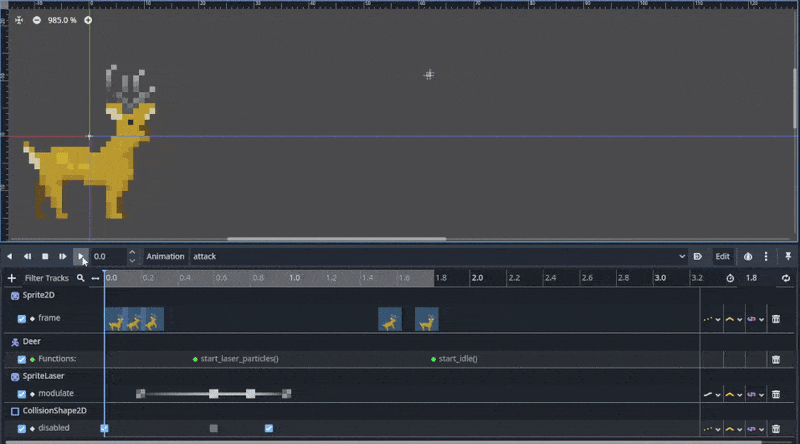Select the disabled keyframe checkbox at 0.0
The width and height of the screenshot is (800, 444).
(104, 428)
